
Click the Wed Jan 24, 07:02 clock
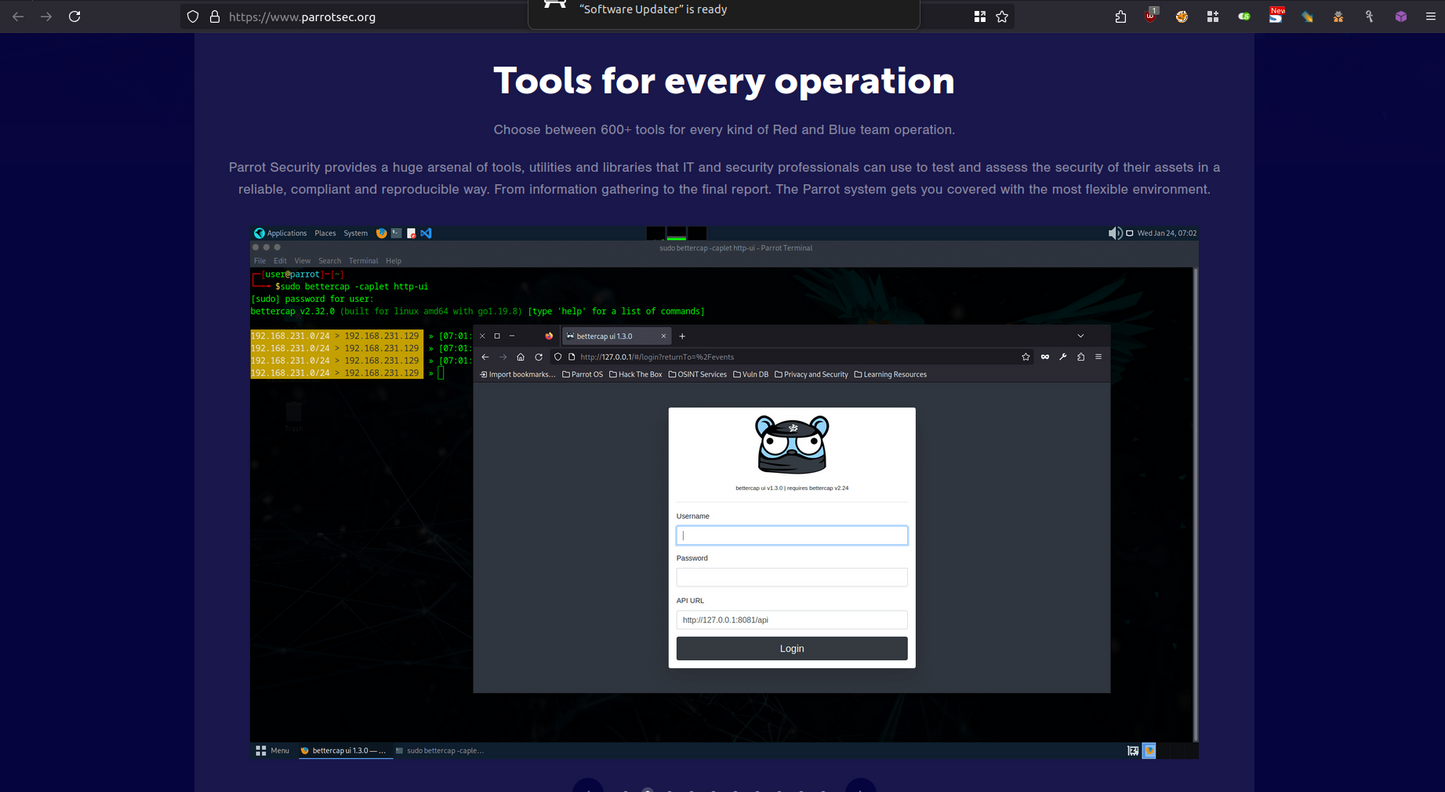(1166, 233)
